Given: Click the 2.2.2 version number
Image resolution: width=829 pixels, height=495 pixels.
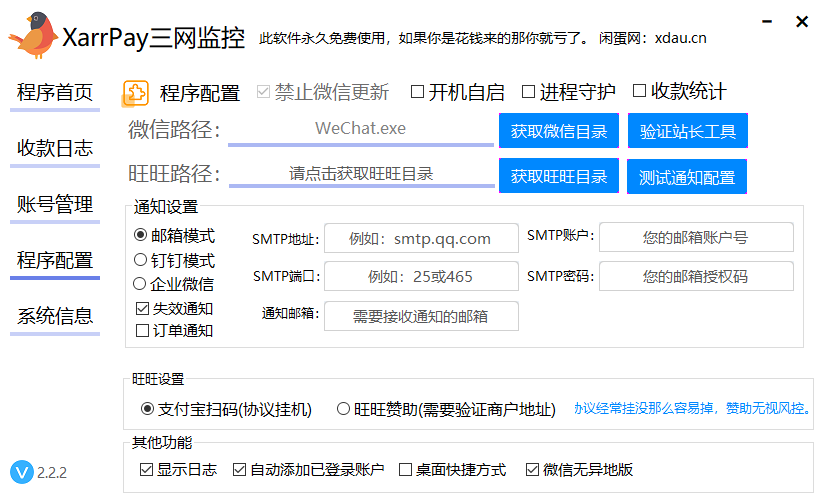Looking at the screenshot, I should pos(52,472).
